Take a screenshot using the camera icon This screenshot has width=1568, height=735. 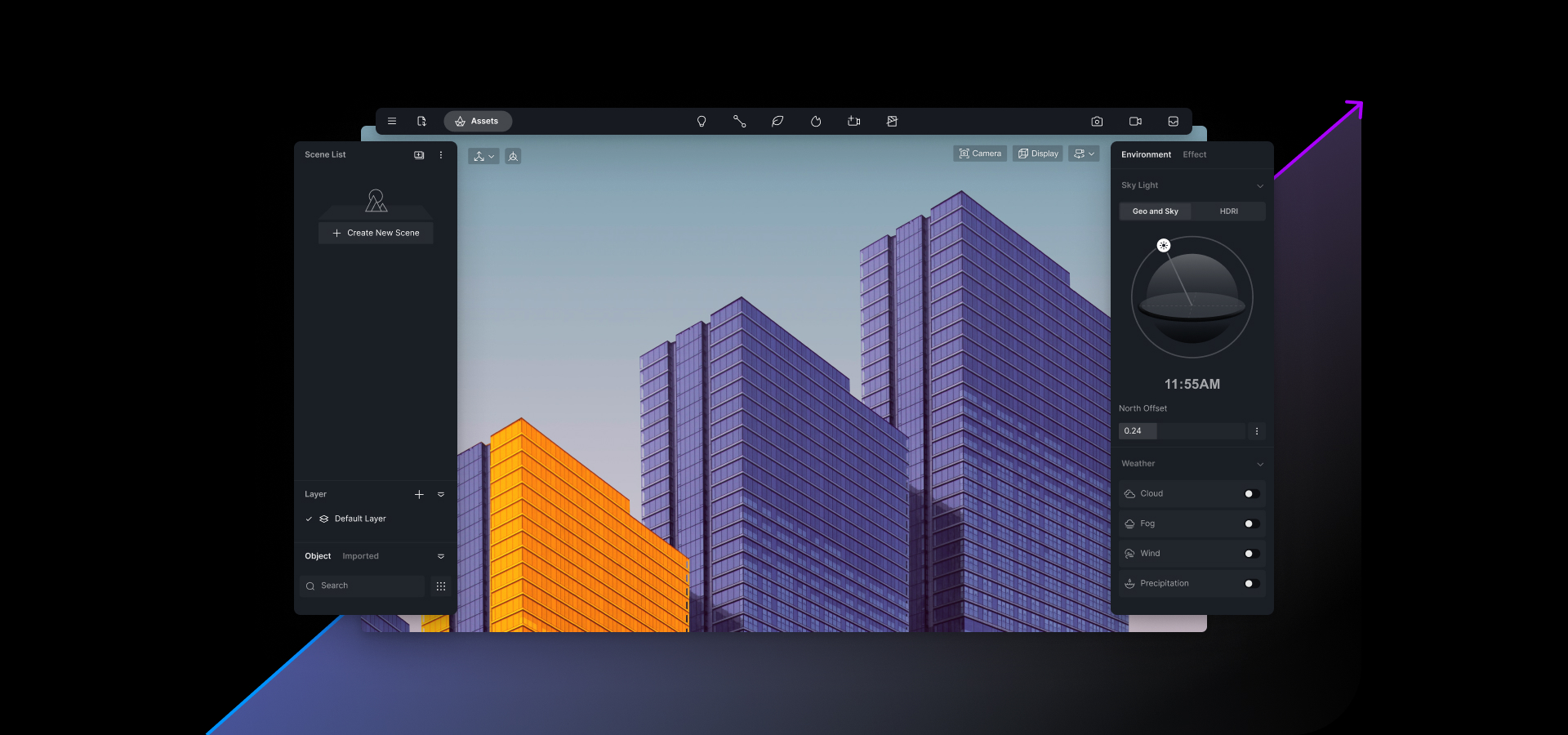[1097, 121]
